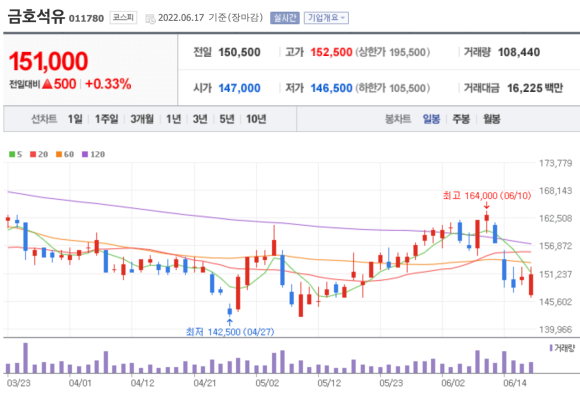Click the stock code 011780
This screenshot has height=393, width=580.
[x=86, y=19]
